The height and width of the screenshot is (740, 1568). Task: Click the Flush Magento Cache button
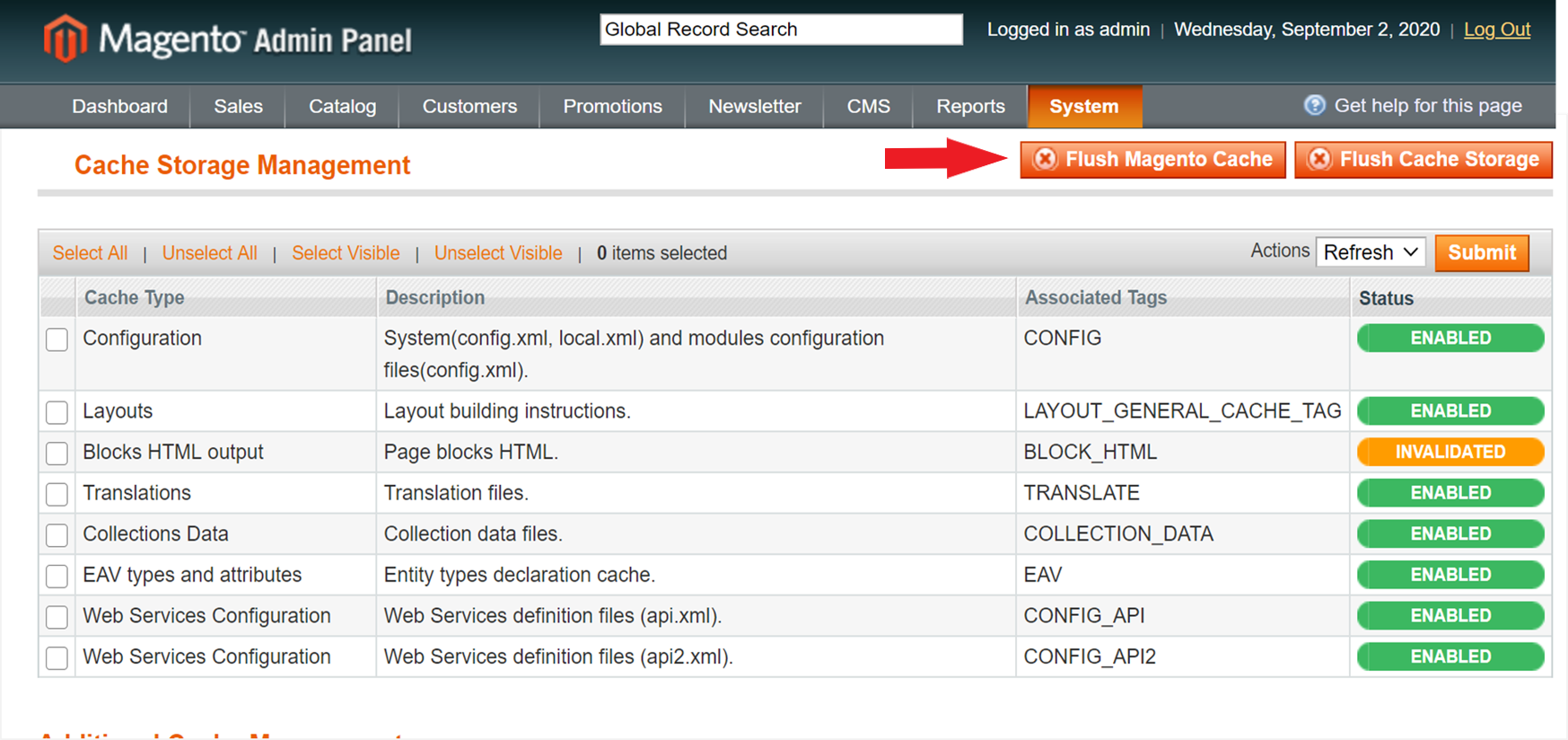click(x=1152, y=160)
